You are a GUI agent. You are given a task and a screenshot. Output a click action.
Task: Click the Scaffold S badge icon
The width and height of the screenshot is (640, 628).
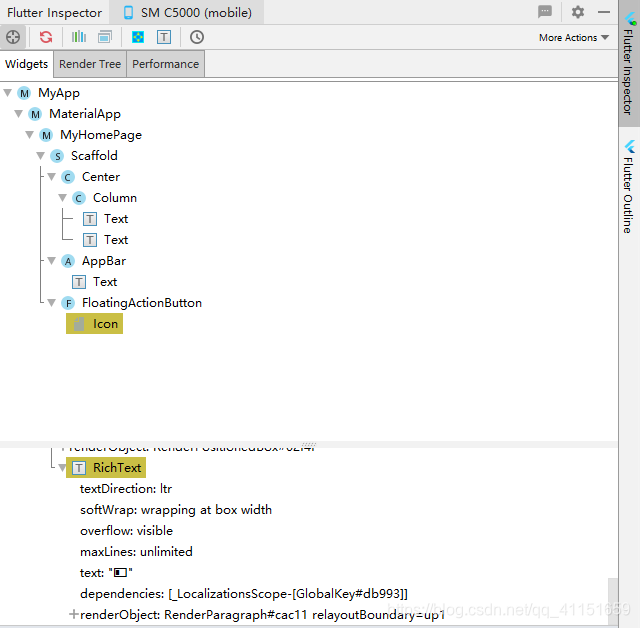[58, 156]
